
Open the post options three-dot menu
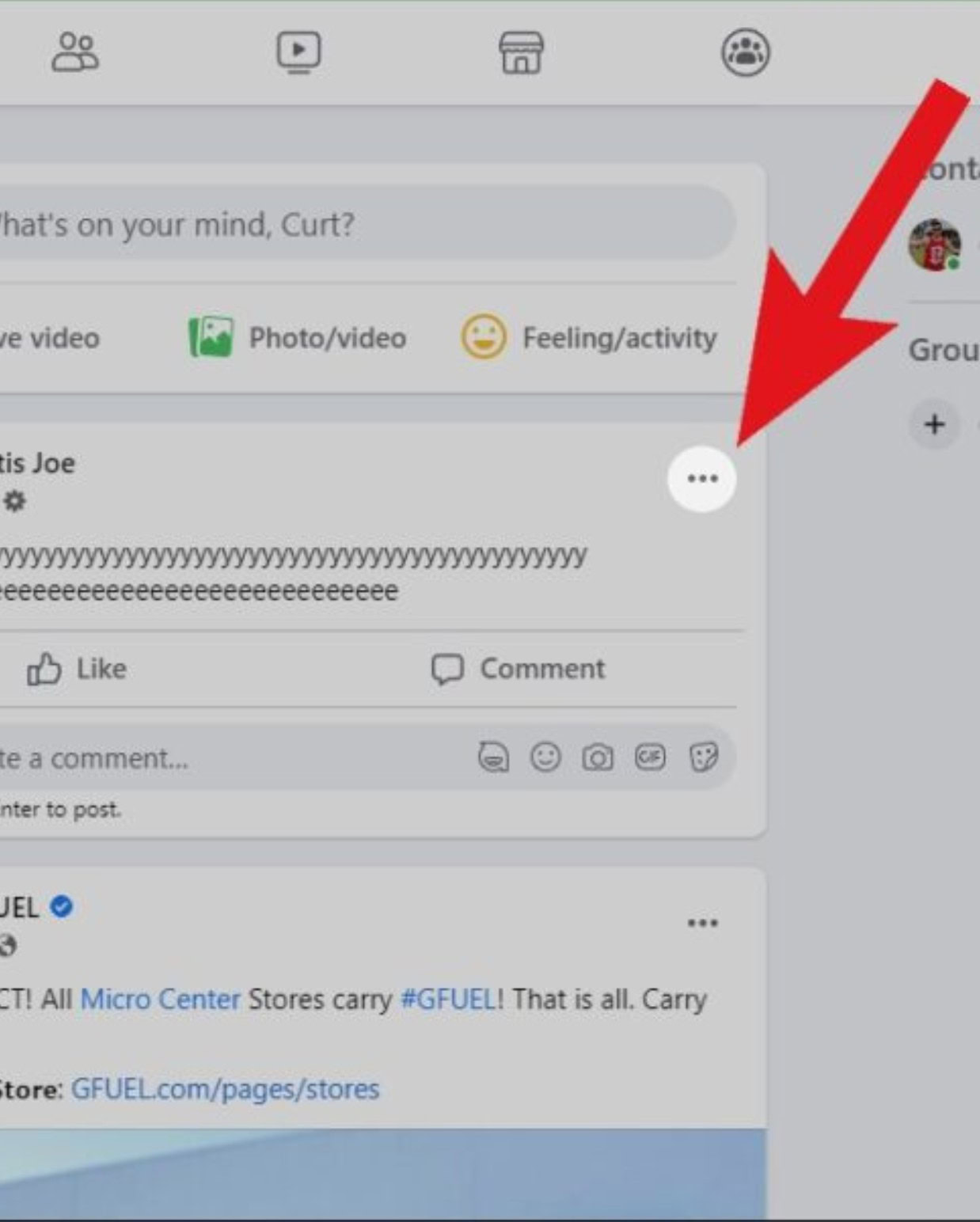coord(701,478)
